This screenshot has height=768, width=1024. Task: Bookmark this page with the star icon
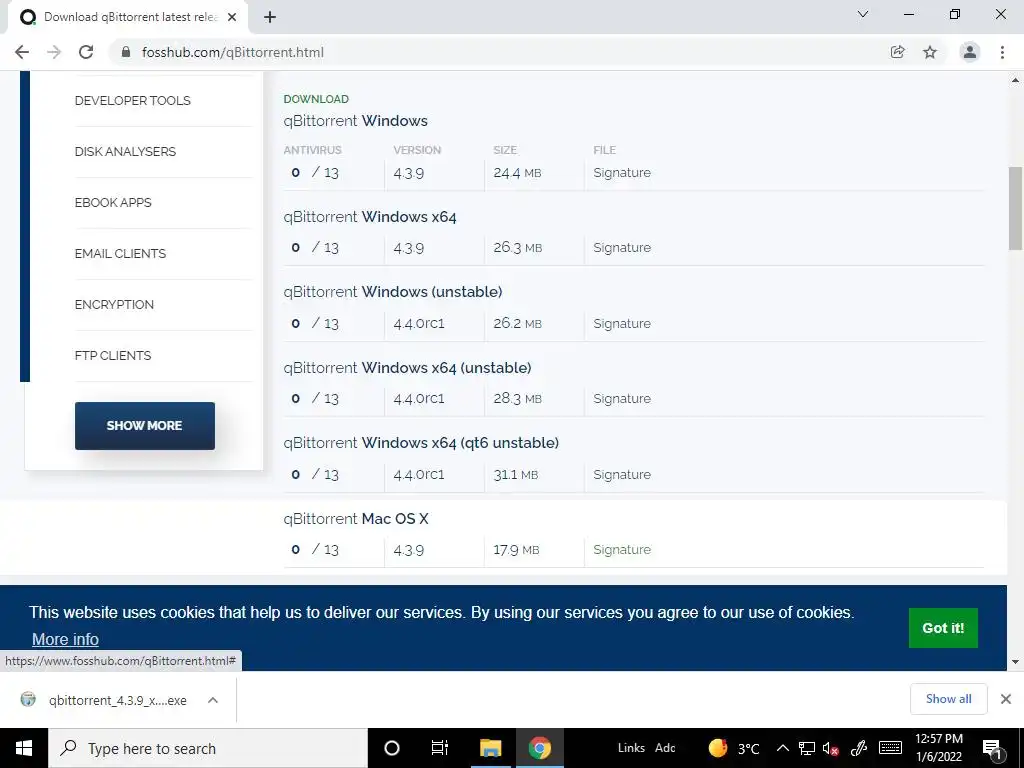pyautogui.click(x=930, y=52)
